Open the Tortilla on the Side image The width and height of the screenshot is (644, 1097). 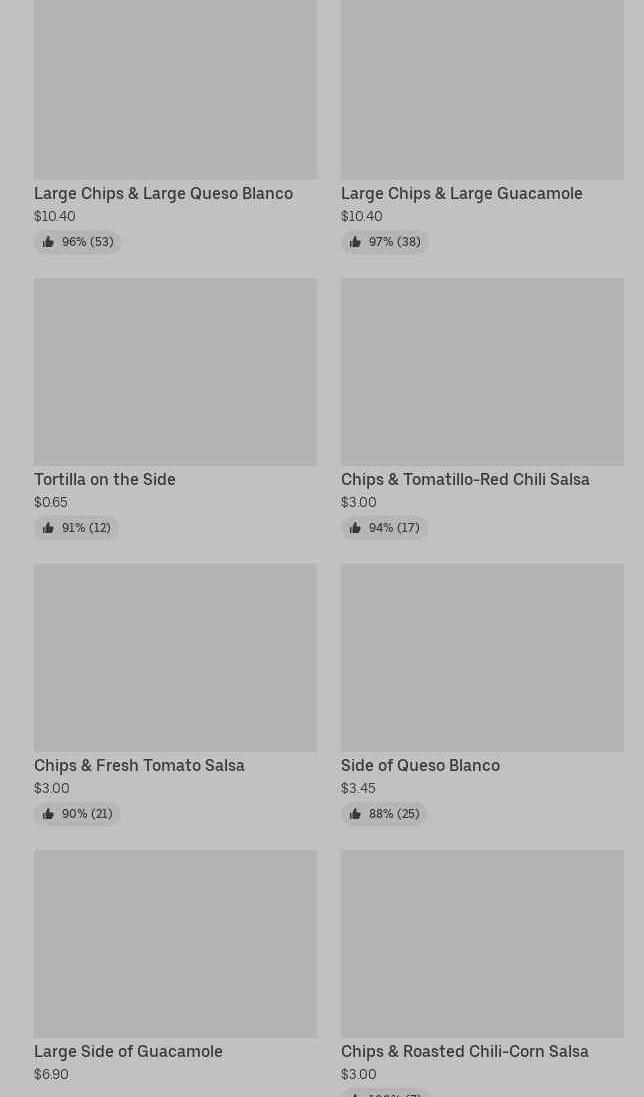(175, 372)
